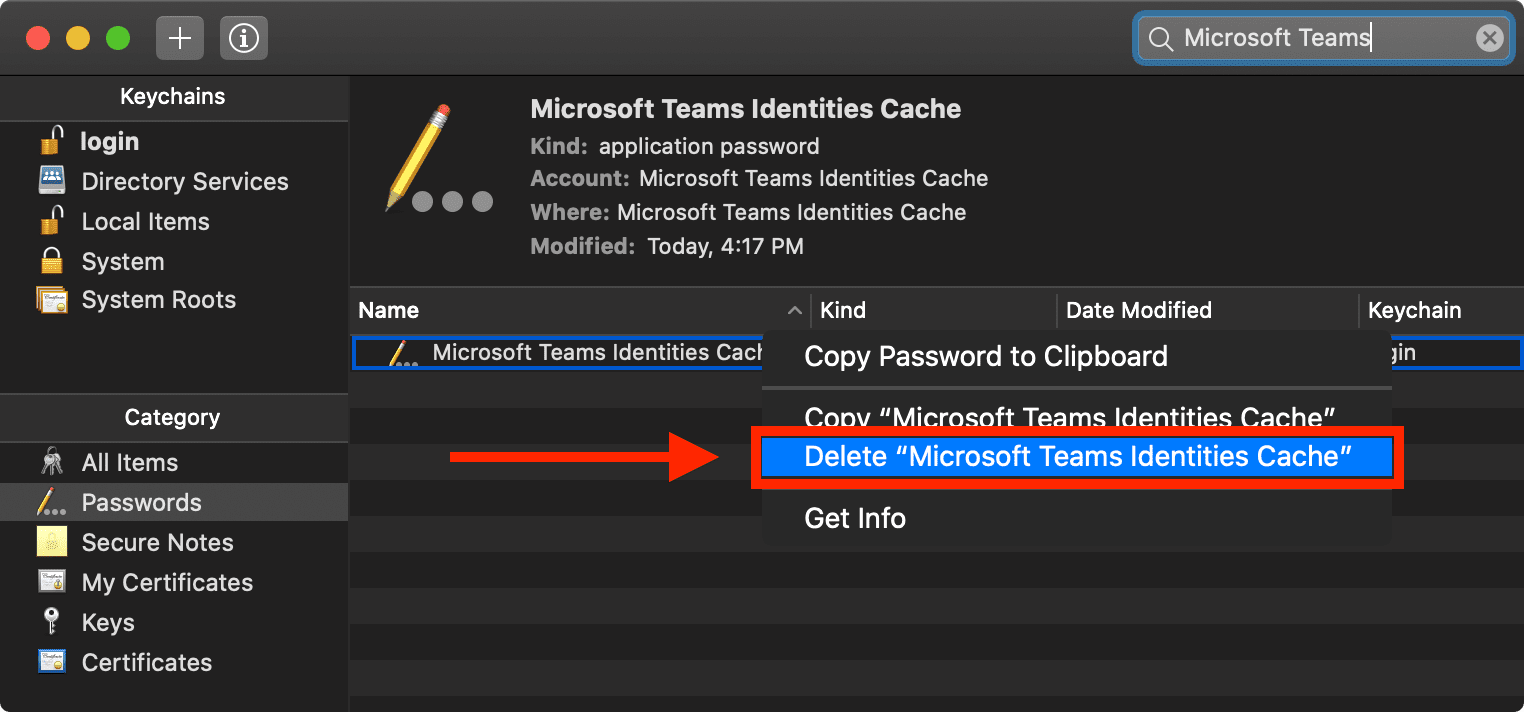
Task: Sort by Date Modified column
Action: tap(1138, 311)
